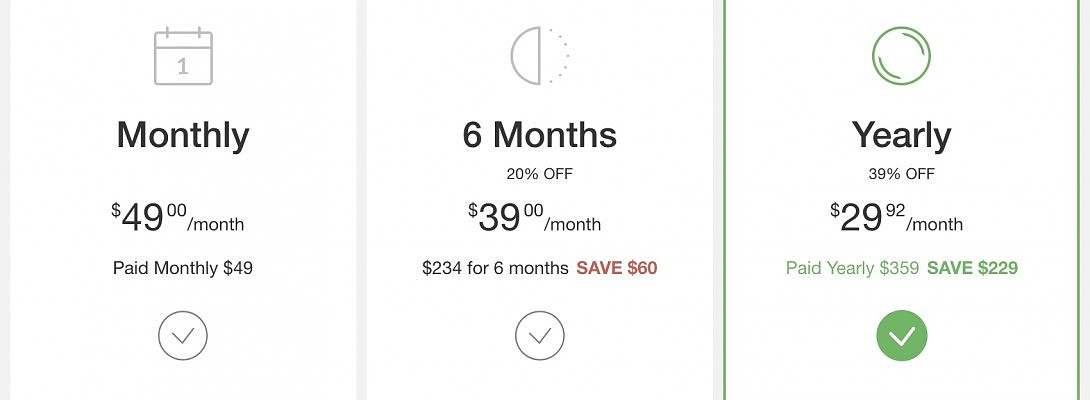
Task: Click the calendar icon above Monthly
Action: coord(183,56)
